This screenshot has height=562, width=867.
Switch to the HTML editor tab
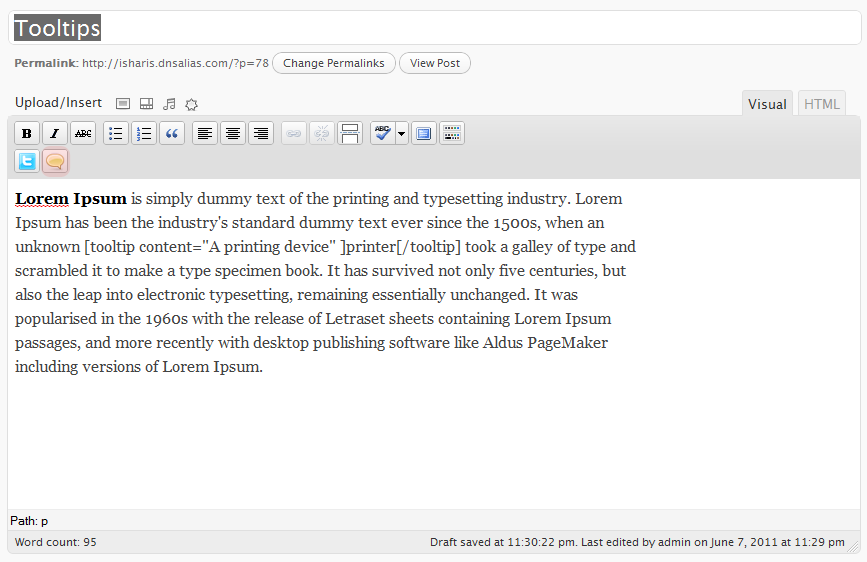pos(822,104)
